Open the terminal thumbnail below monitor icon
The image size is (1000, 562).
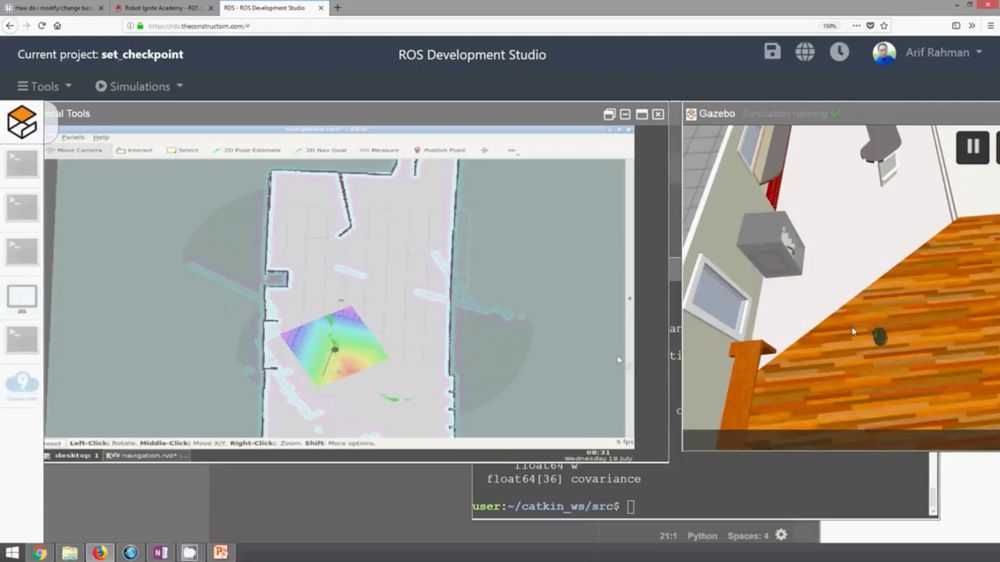pos(22,340)
